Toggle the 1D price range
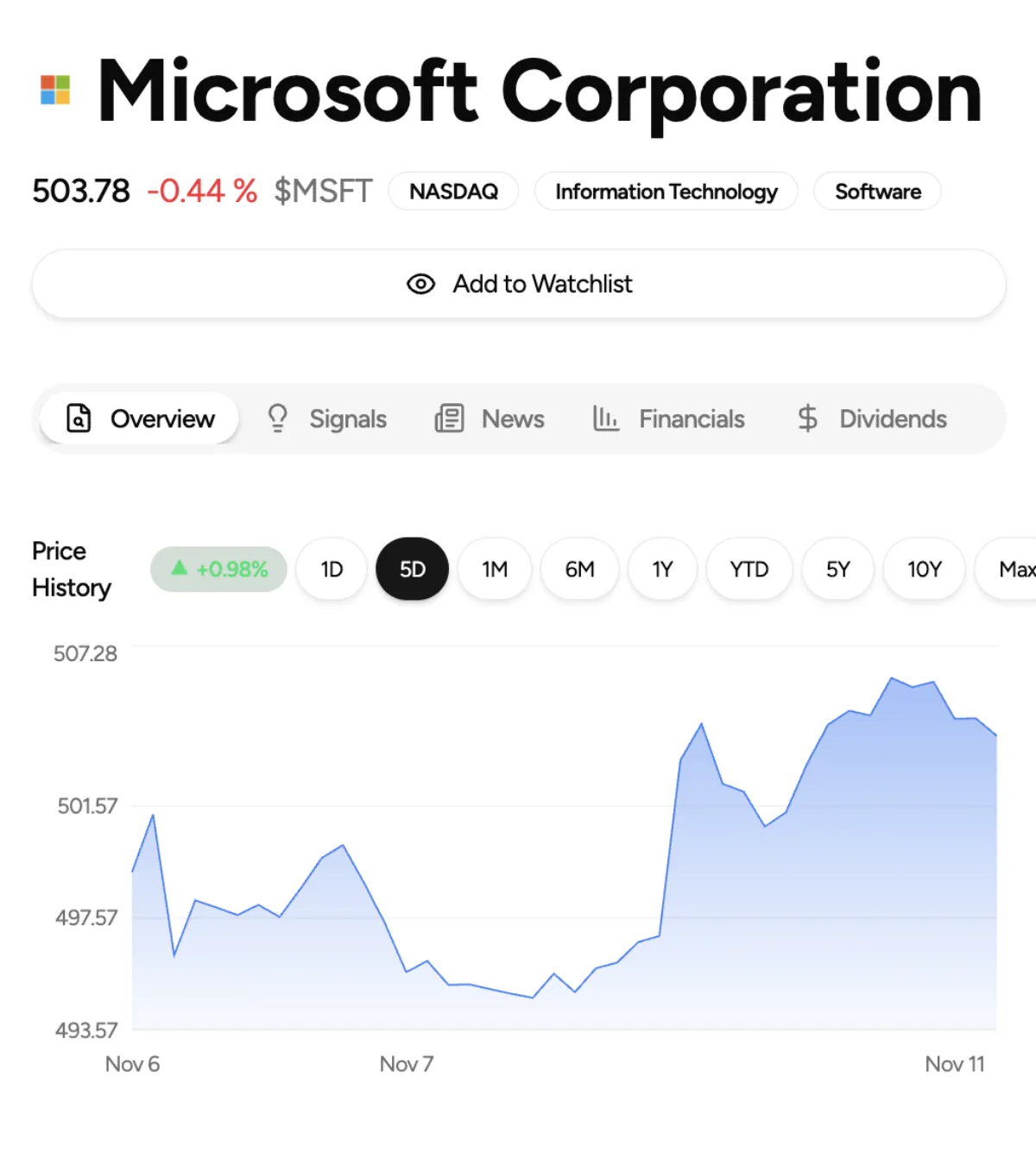 click(x=331, y=569)
